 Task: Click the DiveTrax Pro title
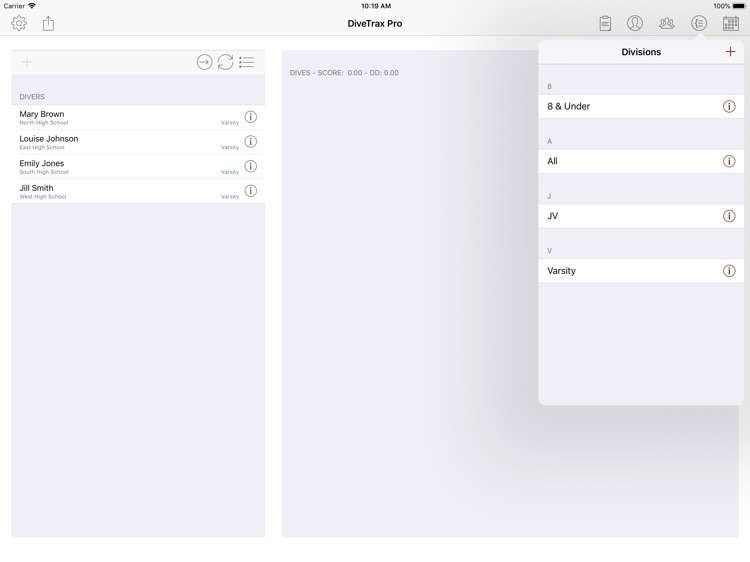click(x=375, y=23)
